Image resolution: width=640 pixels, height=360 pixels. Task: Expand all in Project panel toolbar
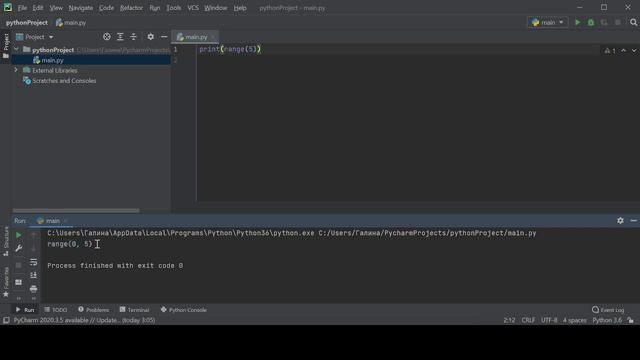120,37
